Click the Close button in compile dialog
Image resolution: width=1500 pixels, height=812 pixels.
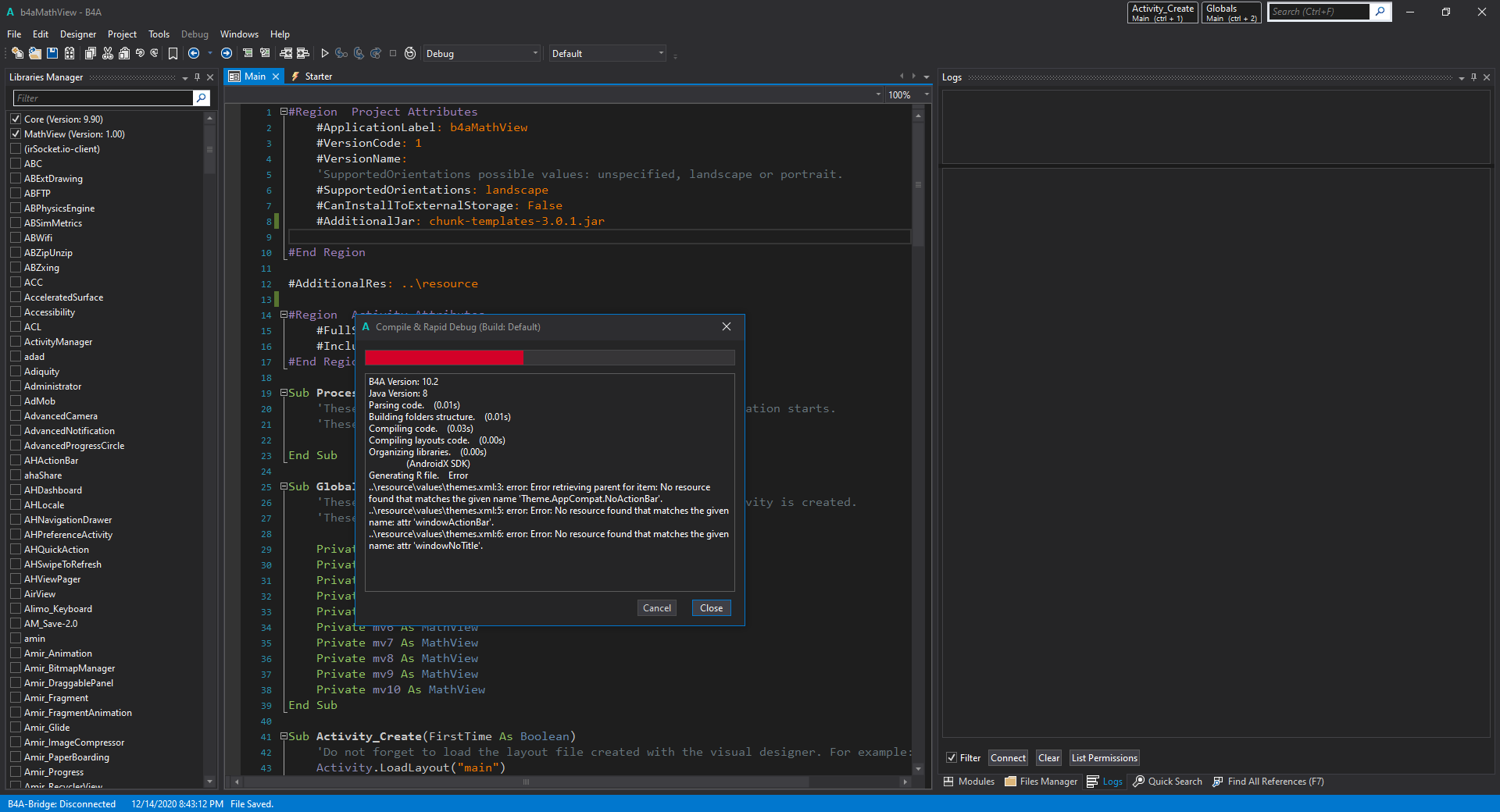point(711,608)
